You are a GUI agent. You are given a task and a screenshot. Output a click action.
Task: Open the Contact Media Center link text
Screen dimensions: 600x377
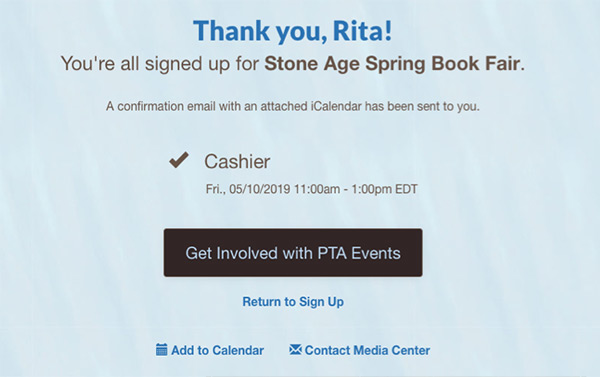[367, 350]
